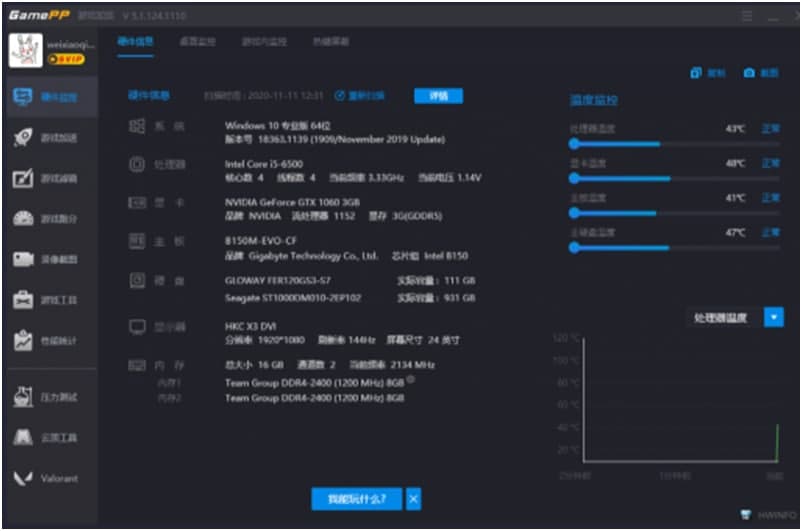This screenshot has width=802, height=531.
Task: Select the rocket game acceleration icon
Action: click(x=23, y=137)
